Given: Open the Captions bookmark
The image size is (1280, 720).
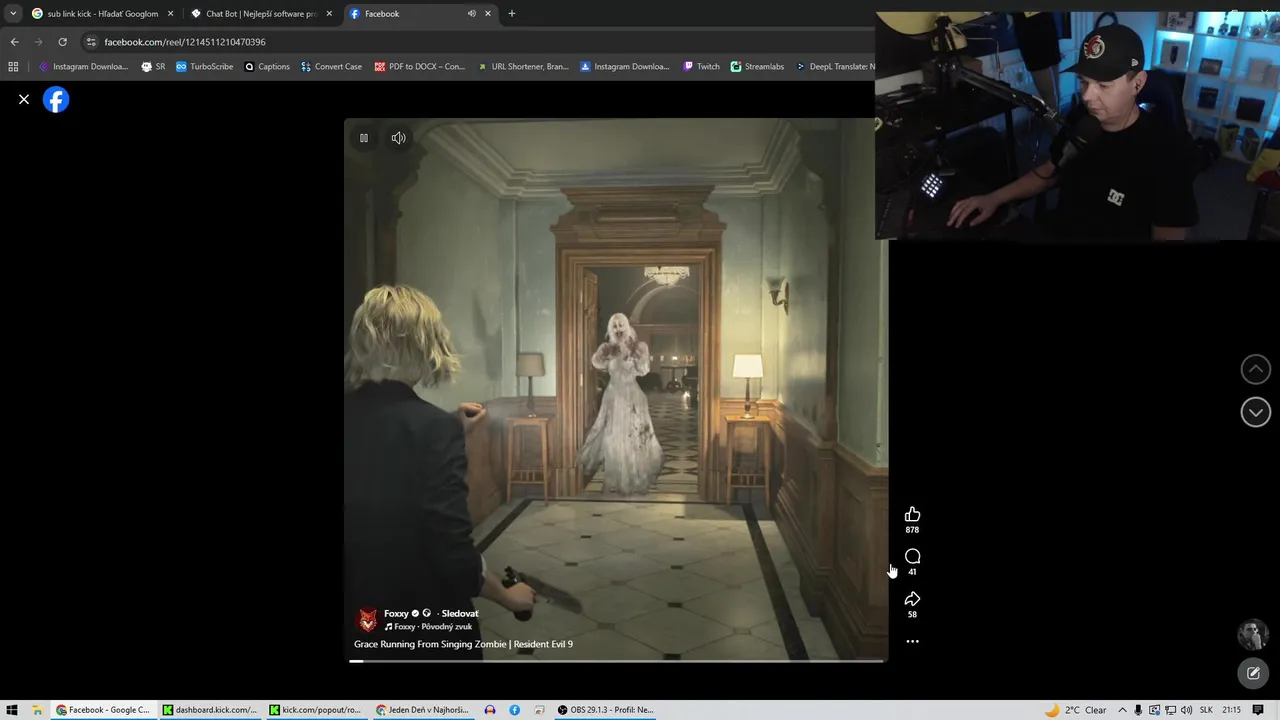Looking at the screenshot, I should click(267, 67).
